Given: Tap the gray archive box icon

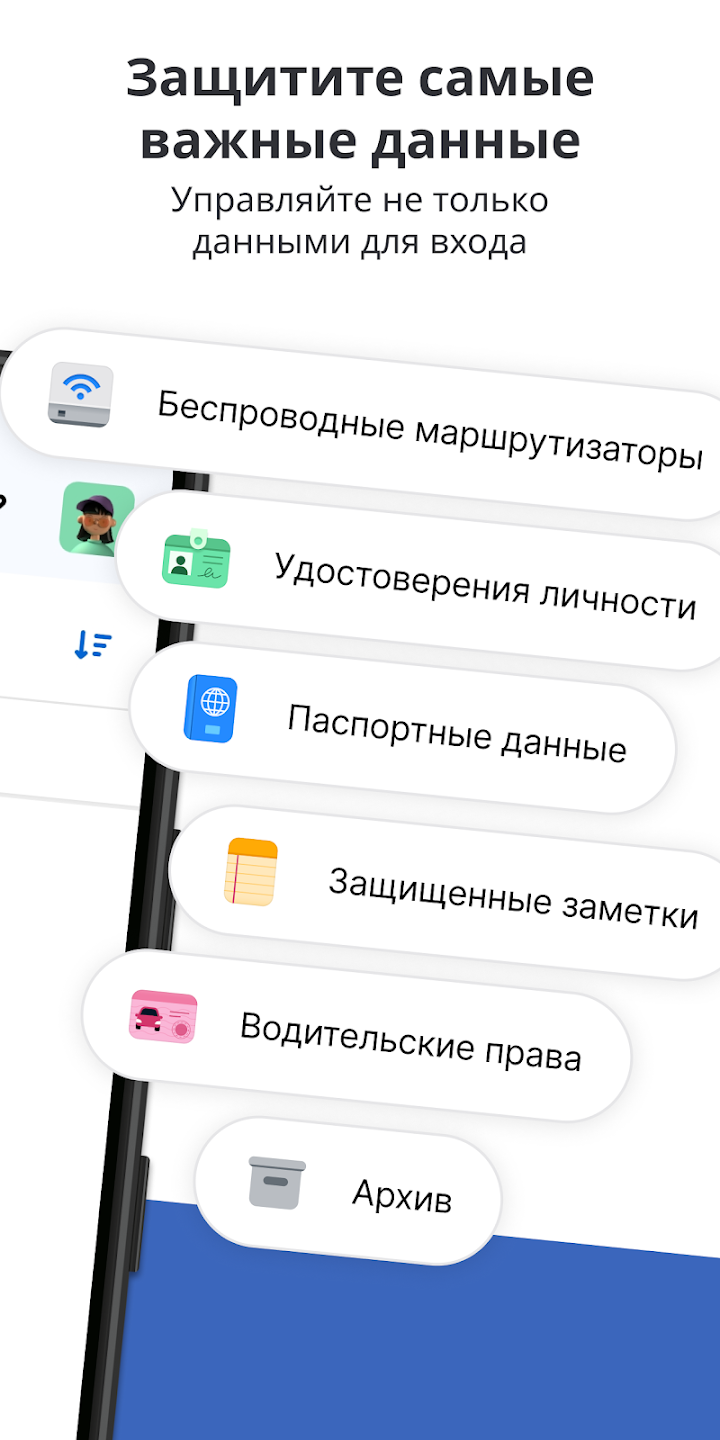Looking at the screenshot, I should pyautogui.click(x=277, y=1182).
